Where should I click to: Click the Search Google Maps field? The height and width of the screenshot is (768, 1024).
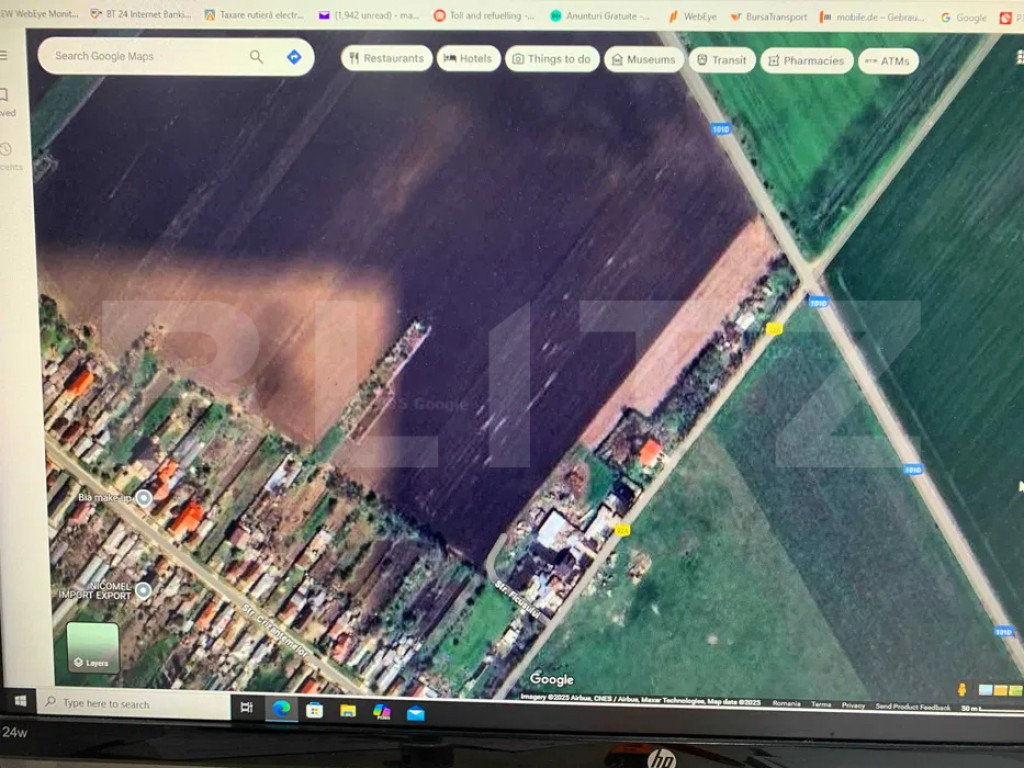pos(145,57)
